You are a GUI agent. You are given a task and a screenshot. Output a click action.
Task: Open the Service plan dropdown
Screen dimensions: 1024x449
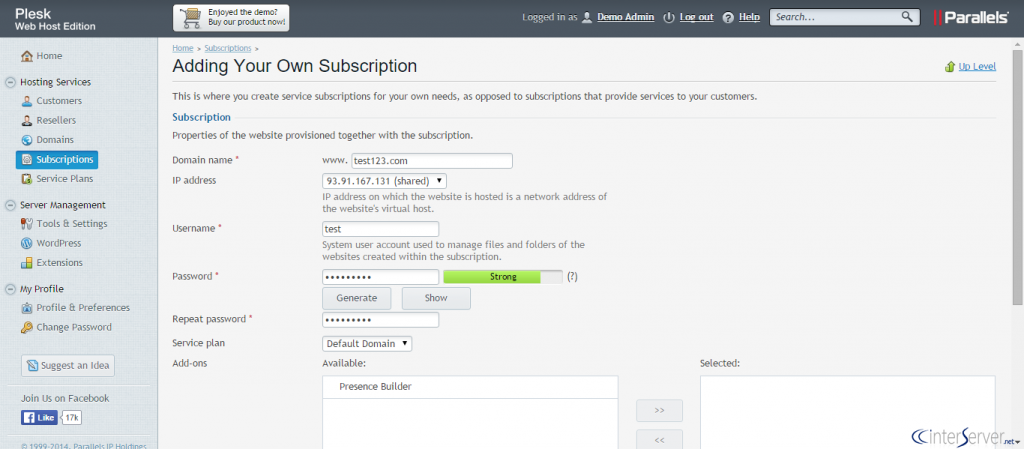[x=367, y=343]
